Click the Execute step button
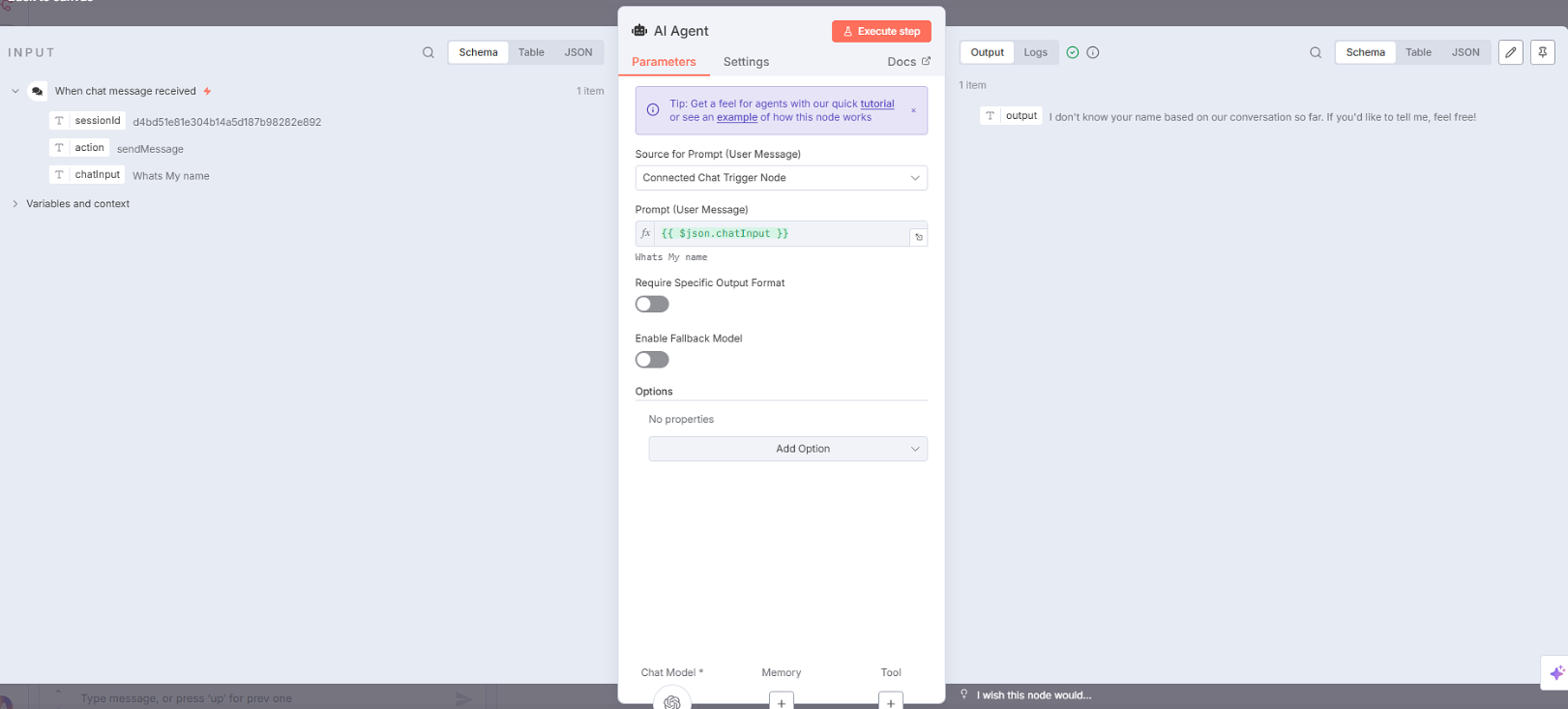This screenshot has width=1568, height=709. [x=881, y=32]
